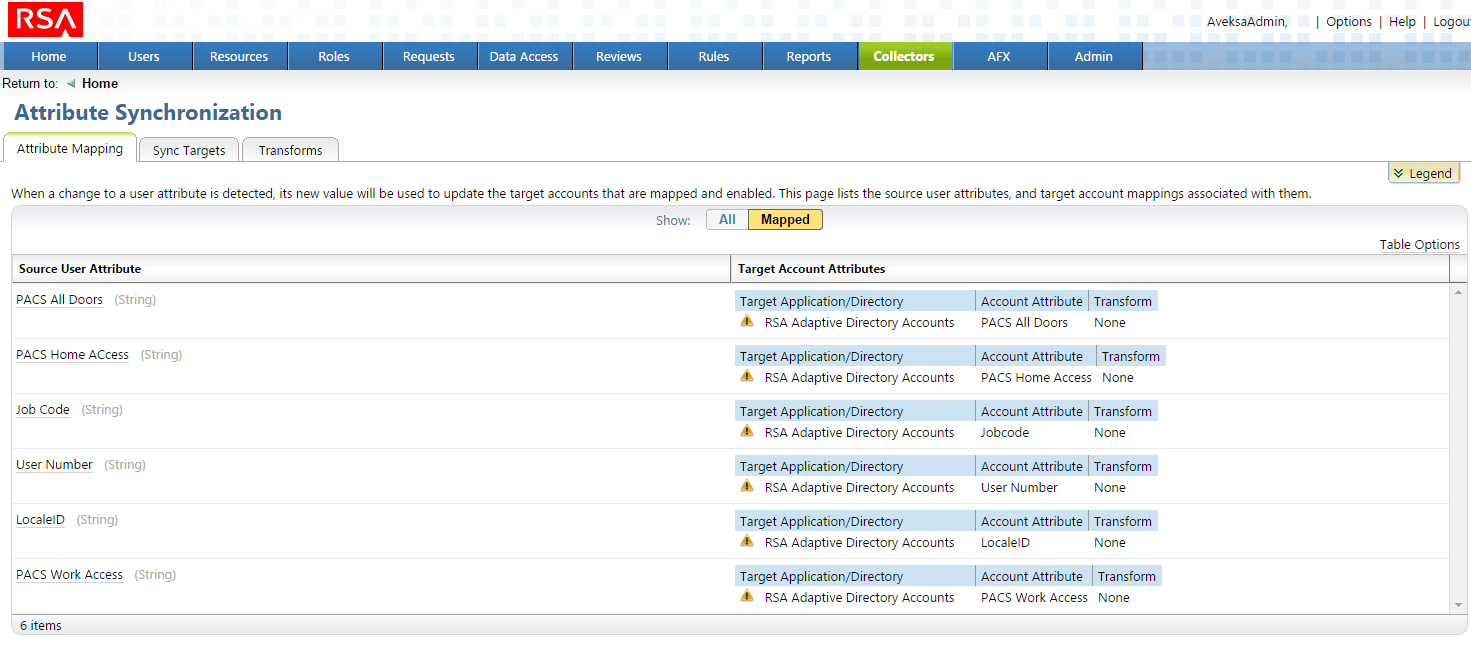
Task: Open the Data Access menu
Action: point(524,56)
